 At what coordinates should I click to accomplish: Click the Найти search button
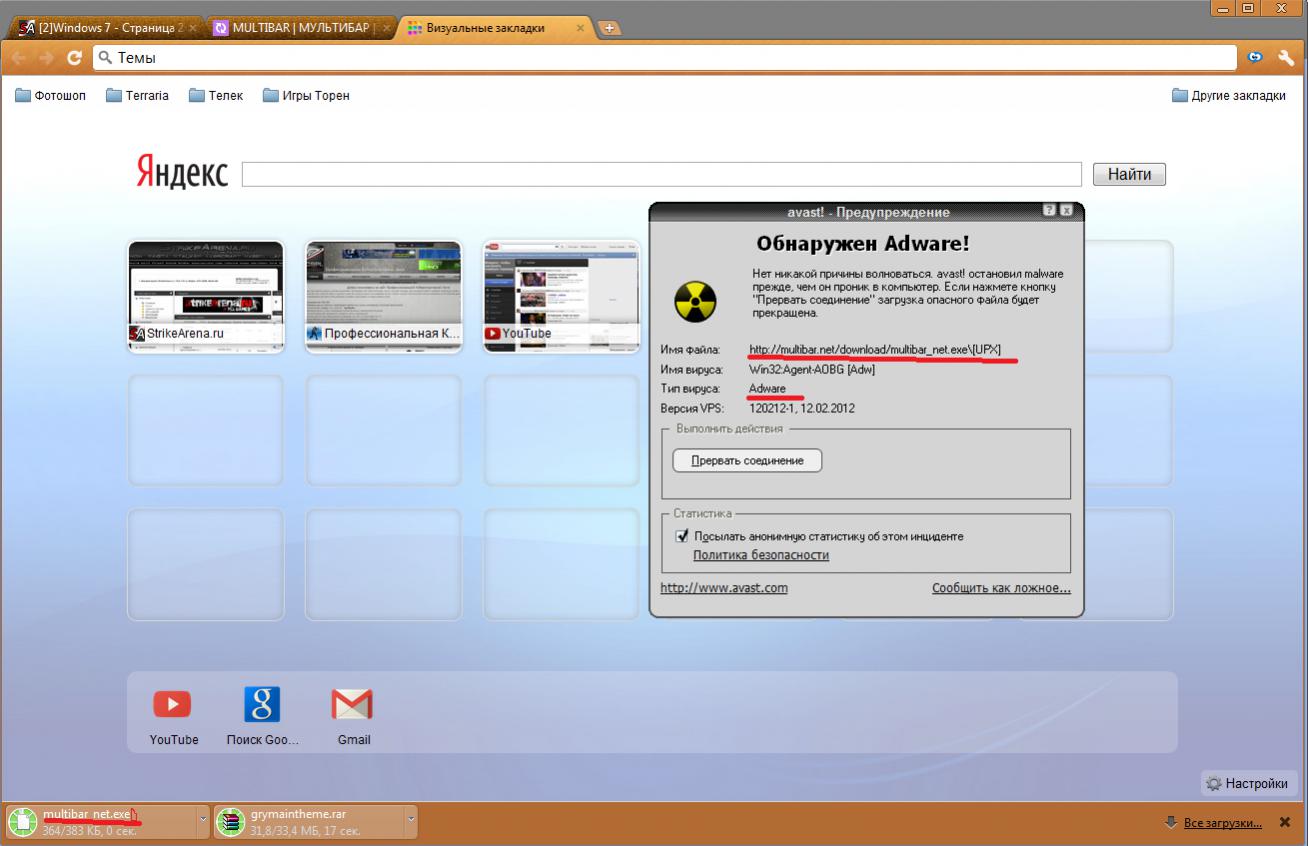pyautogui.click(x=1129, y=174)
